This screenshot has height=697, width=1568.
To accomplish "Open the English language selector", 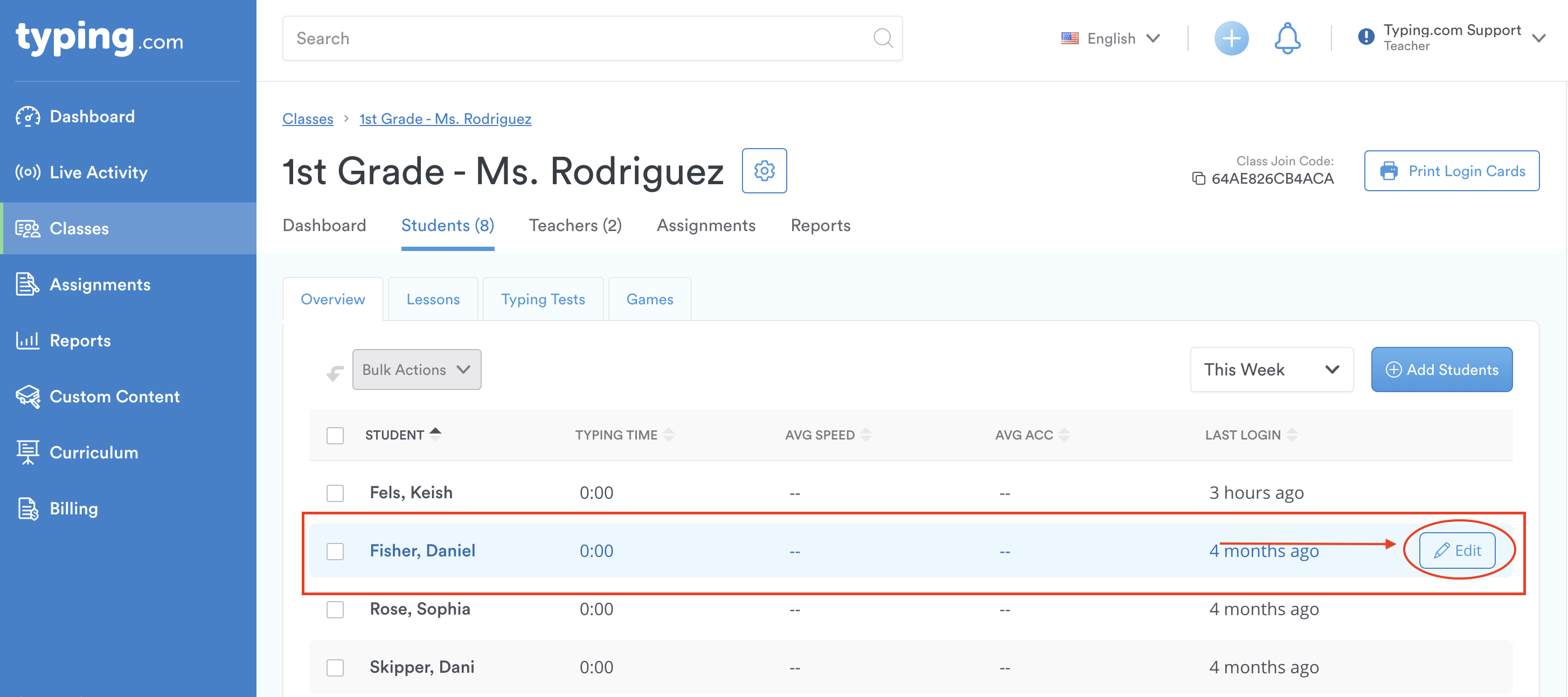I will [1110, 38].
